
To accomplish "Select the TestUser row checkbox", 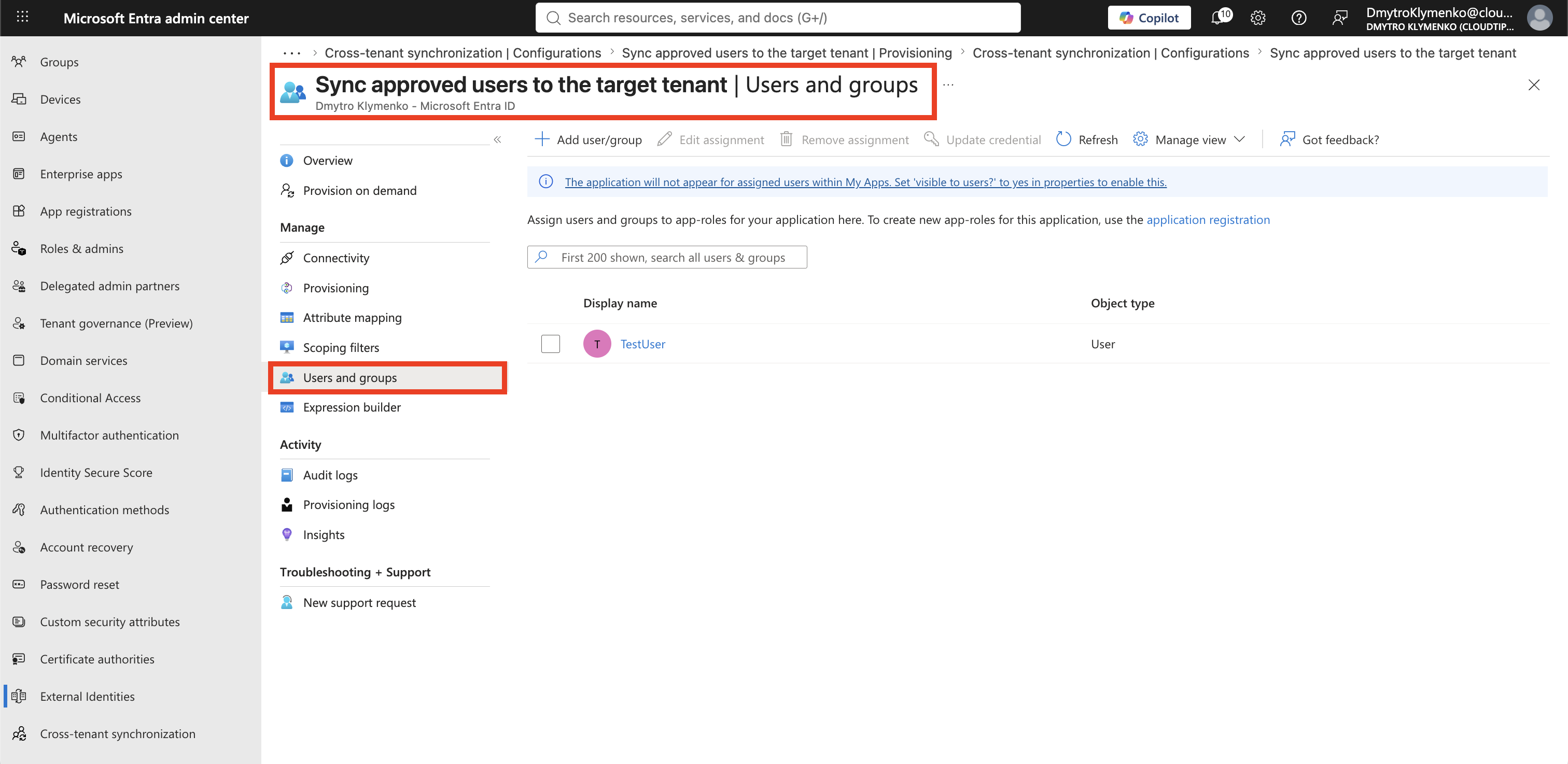I will tap(550, 344).
